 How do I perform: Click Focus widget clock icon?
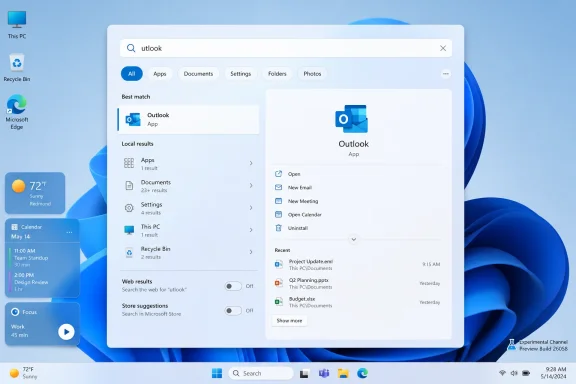click(x=15, y=312)
